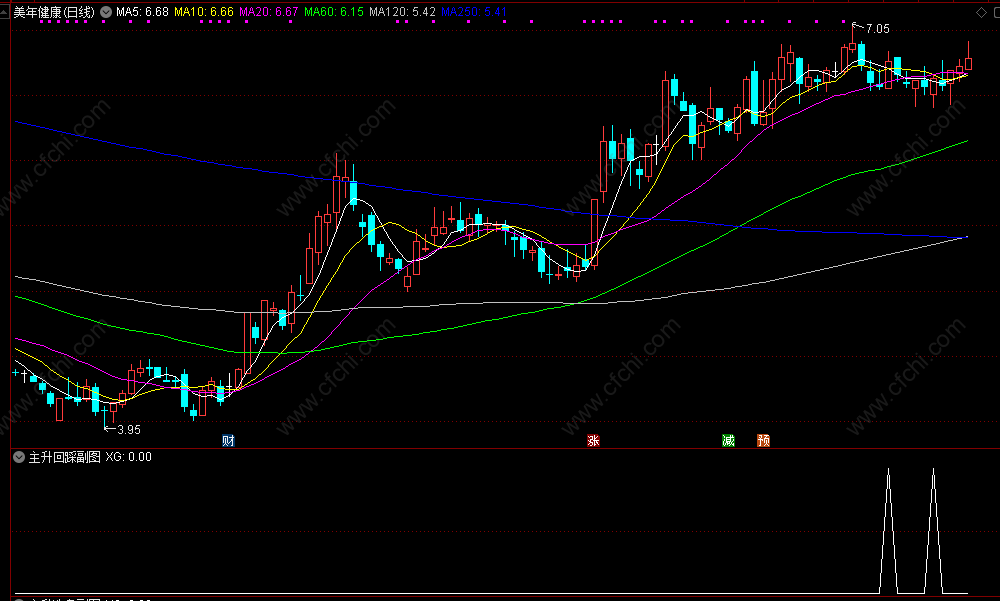1000x601 pixels.
Task: Open the indicator dropdown beside 美年健康(日线)
Action: (106, 12)
